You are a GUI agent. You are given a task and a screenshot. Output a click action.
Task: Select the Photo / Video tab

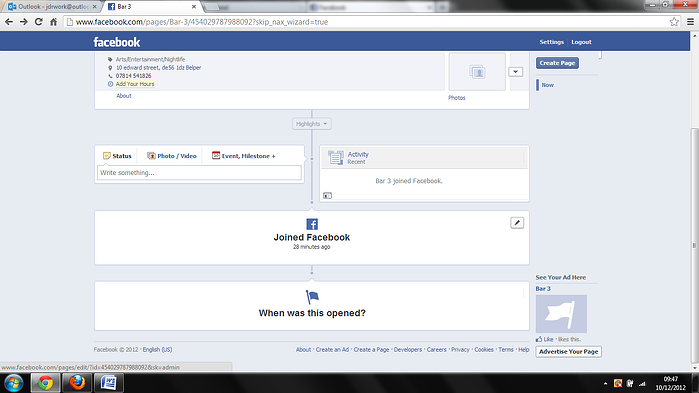click(172, 156)
